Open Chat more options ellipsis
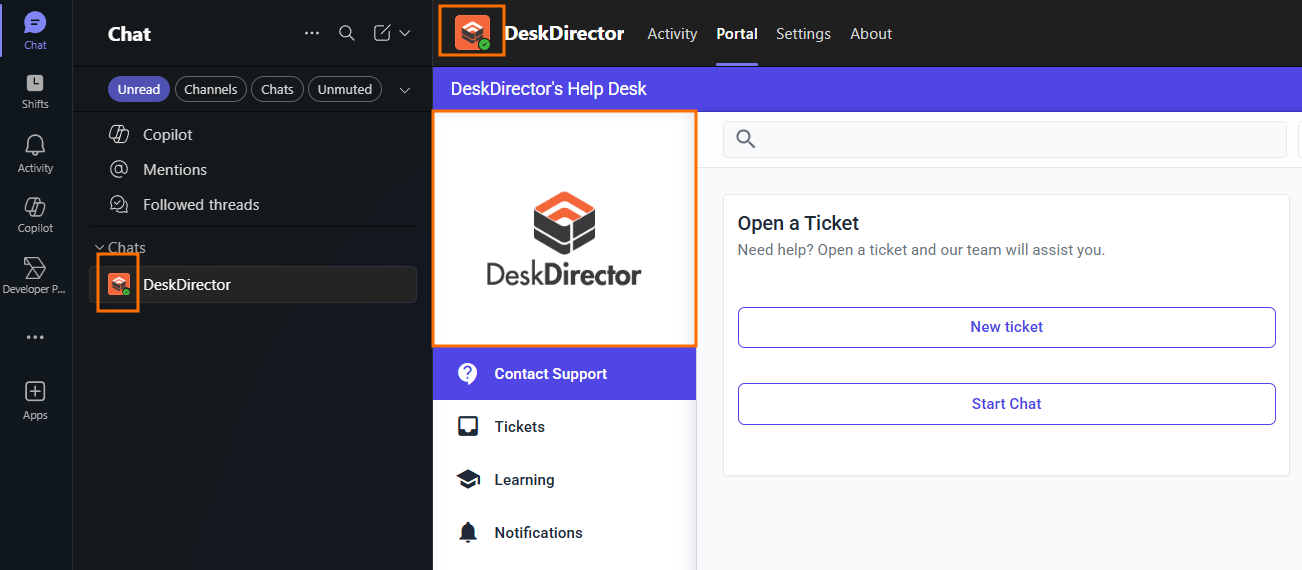Screen dimensions: 1302x570 click(x=312, y=33)
